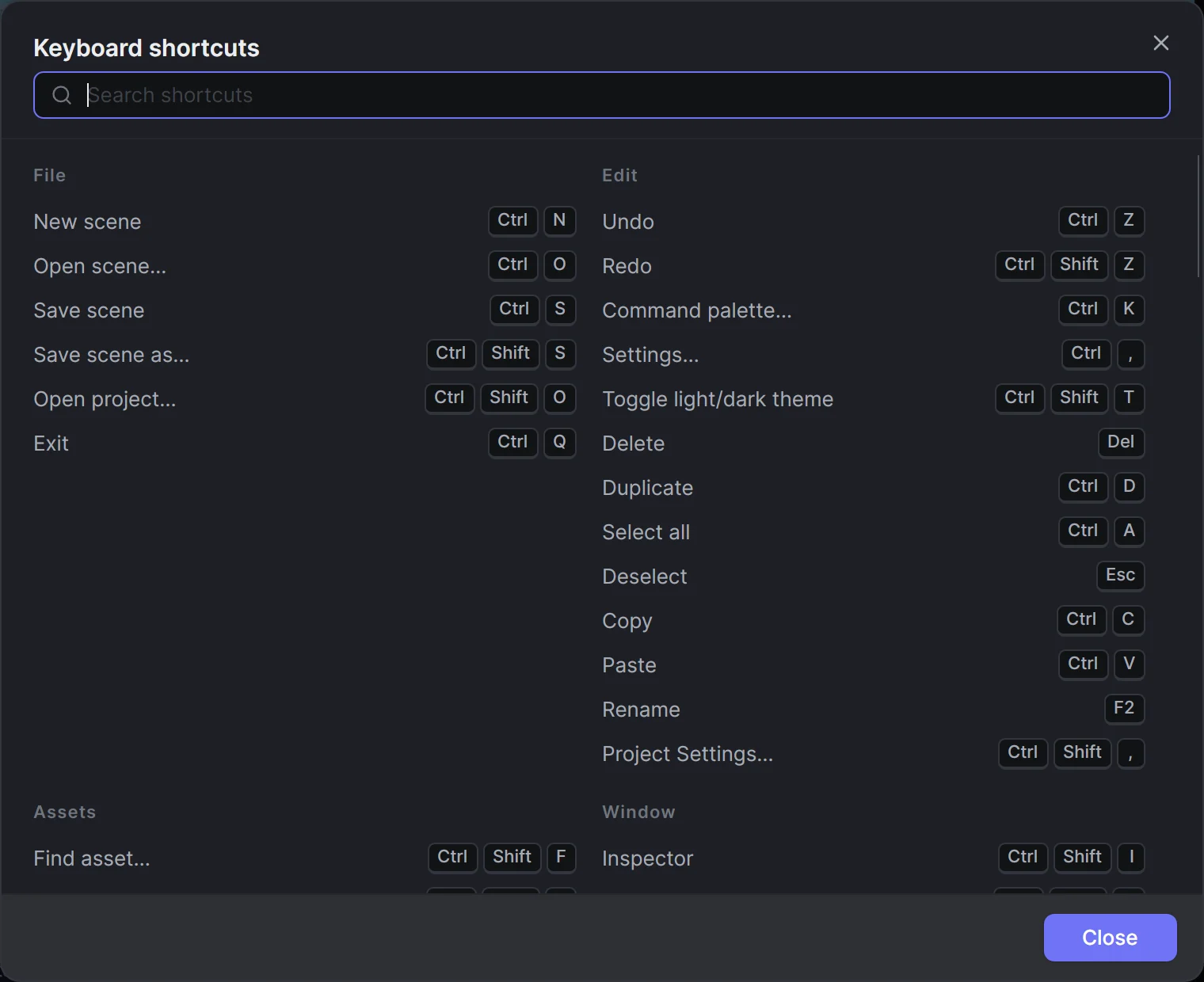Image resolution: width=1204 pixels, height=982 pixels.
Task: Click the Q keycap beside Exit
Action: click(559, 442)
